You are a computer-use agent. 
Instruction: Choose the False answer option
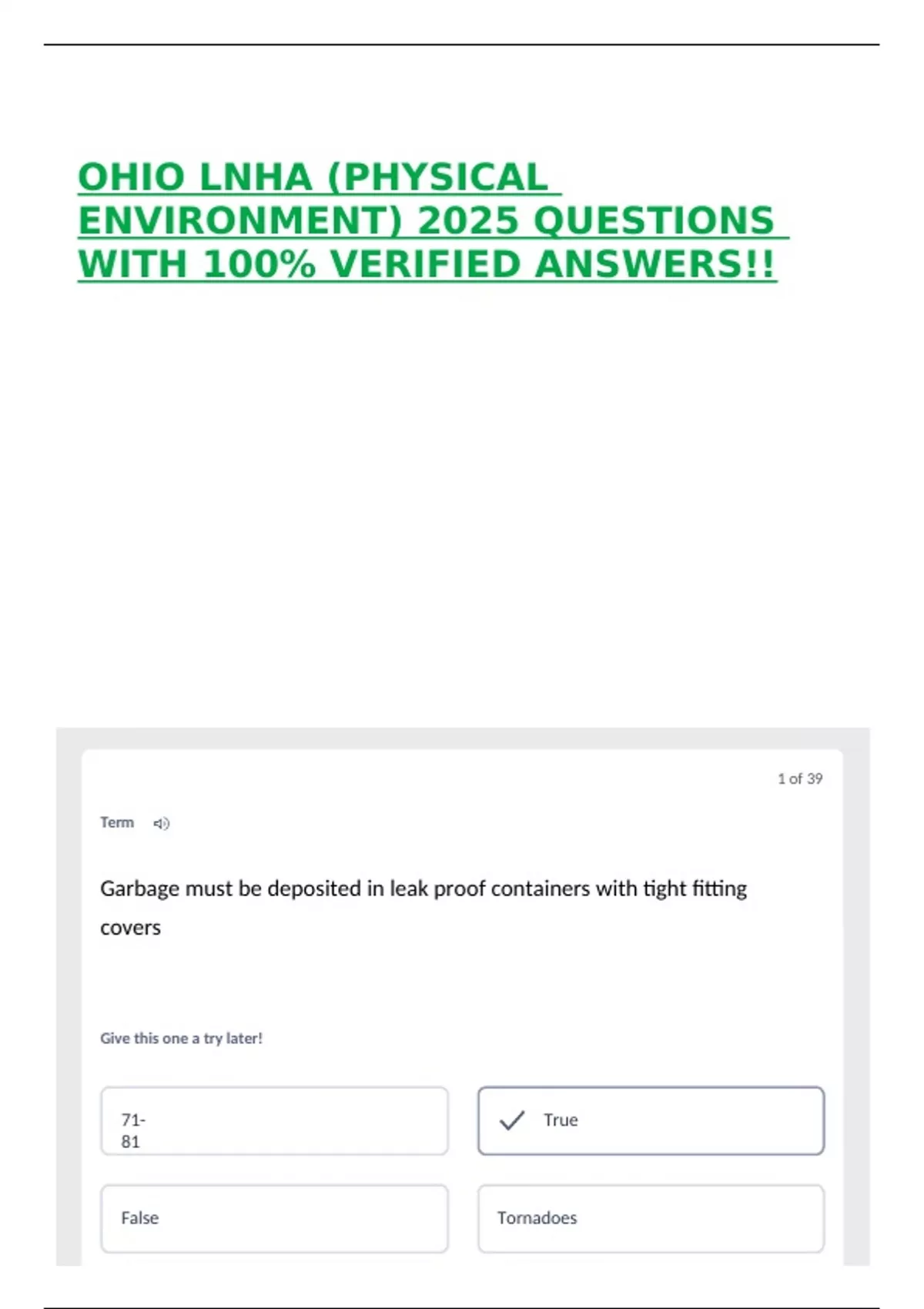(x=274, y=1218)
